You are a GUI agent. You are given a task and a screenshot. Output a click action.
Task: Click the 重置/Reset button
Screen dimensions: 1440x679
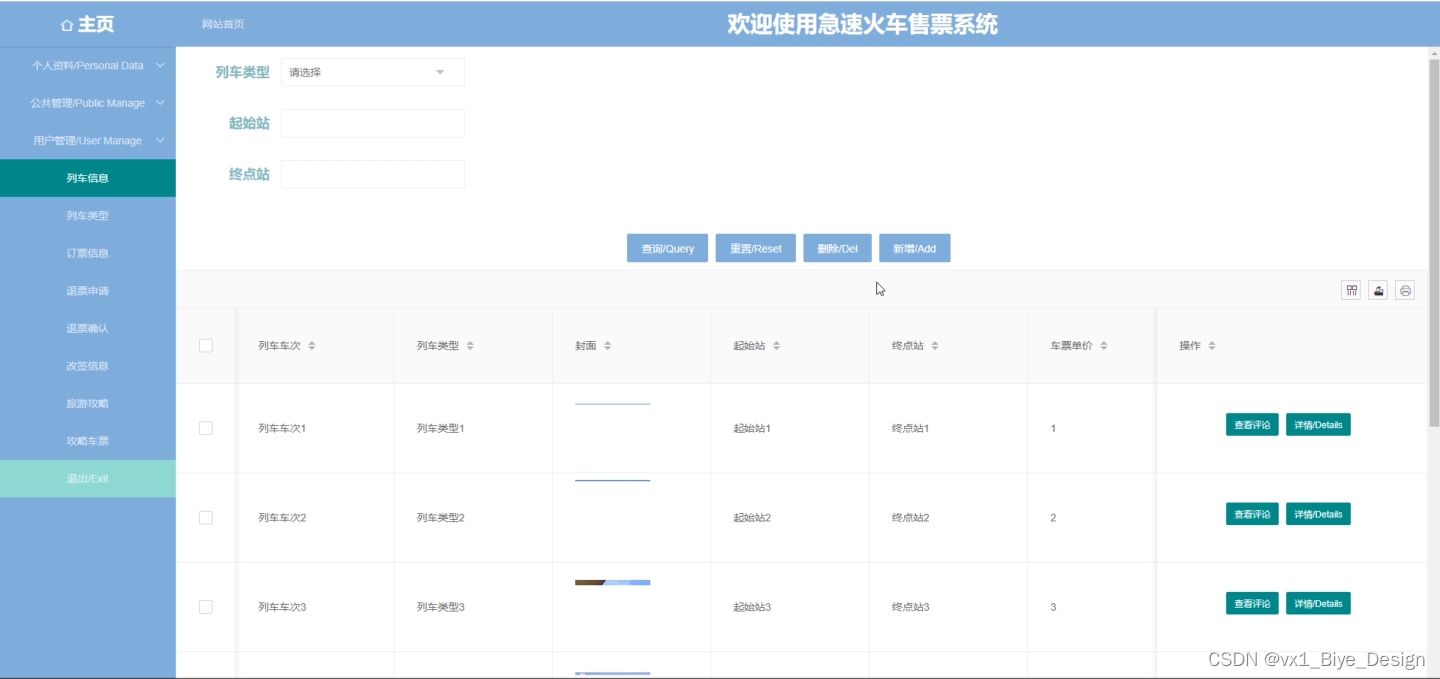pyautogui.click(x=756, y=248)
